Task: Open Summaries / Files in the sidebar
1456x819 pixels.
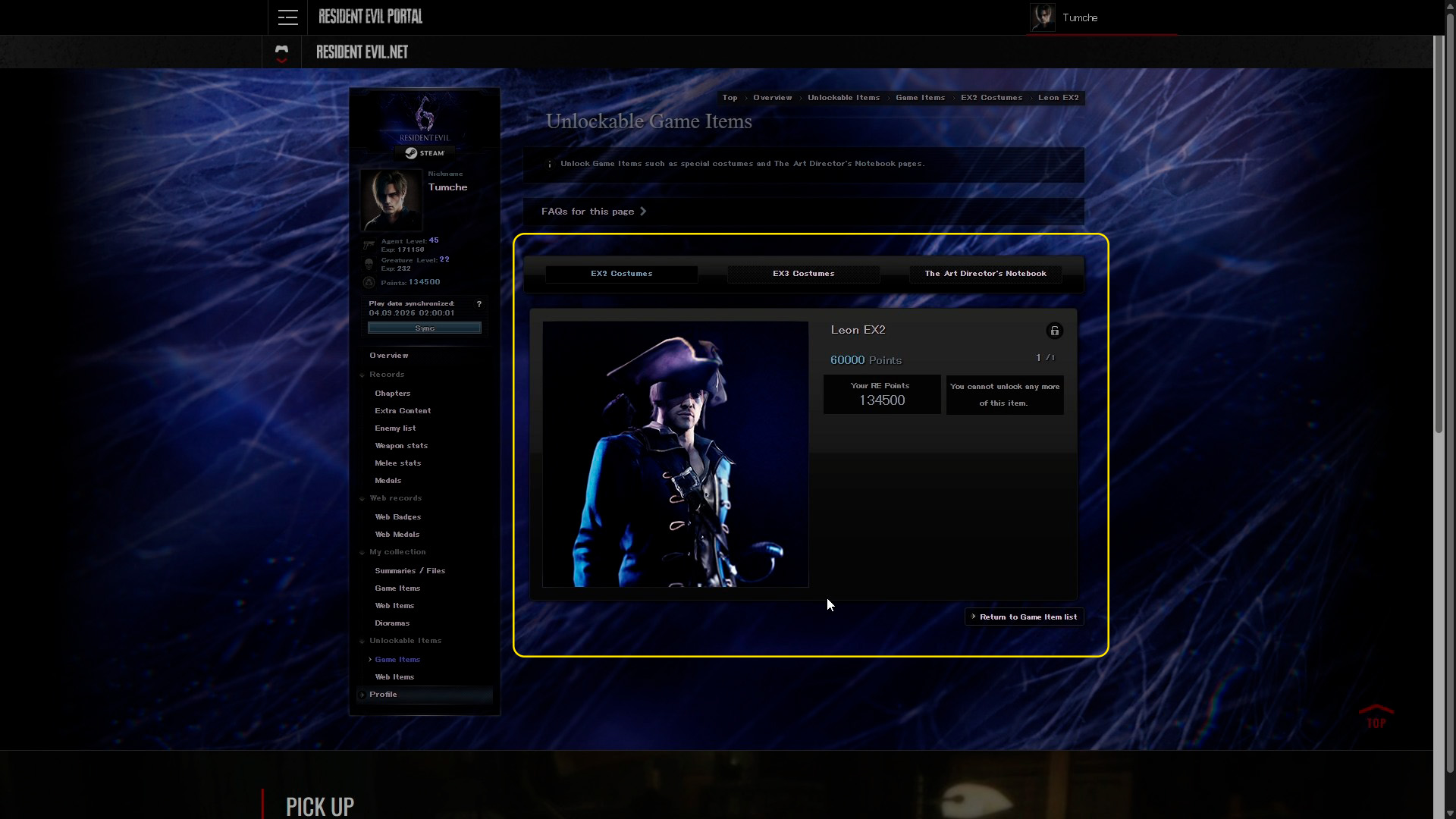Action: click(x=410, y=571)
